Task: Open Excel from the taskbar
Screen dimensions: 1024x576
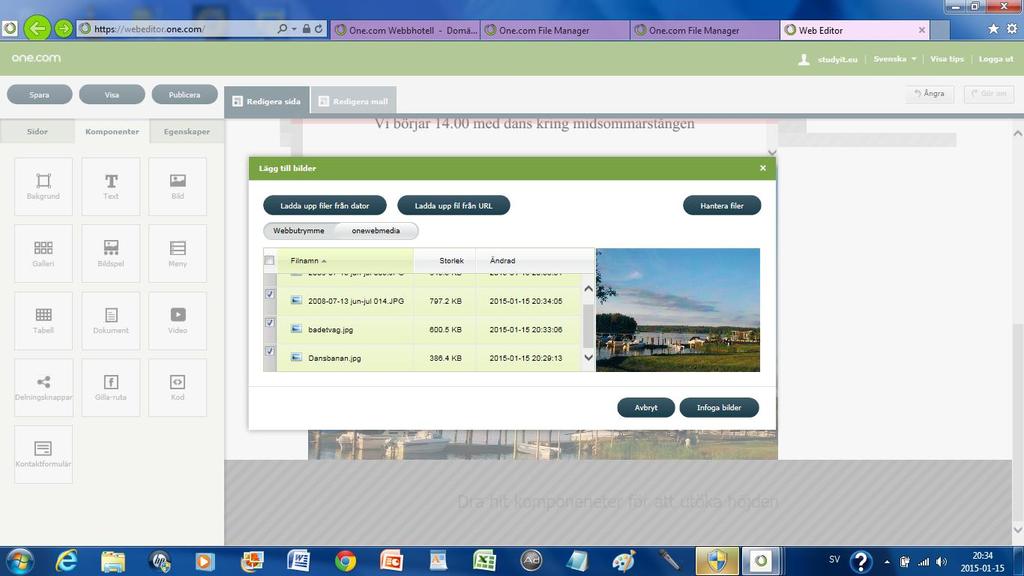Action: 485,561
